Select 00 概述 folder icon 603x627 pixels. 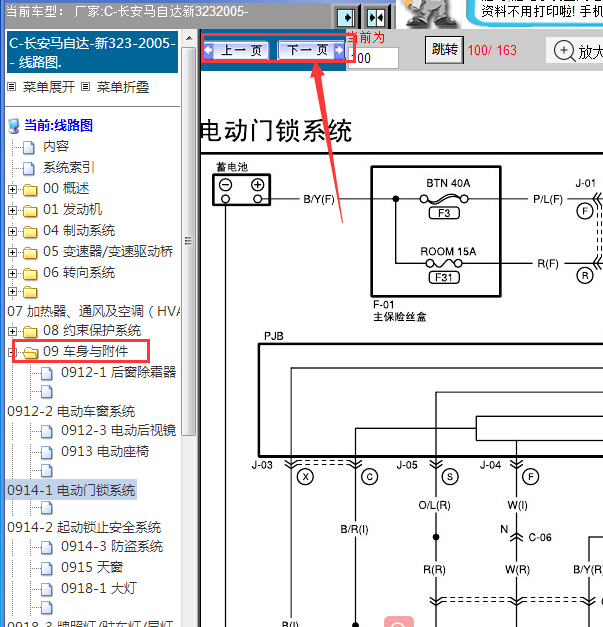point(30,189)
